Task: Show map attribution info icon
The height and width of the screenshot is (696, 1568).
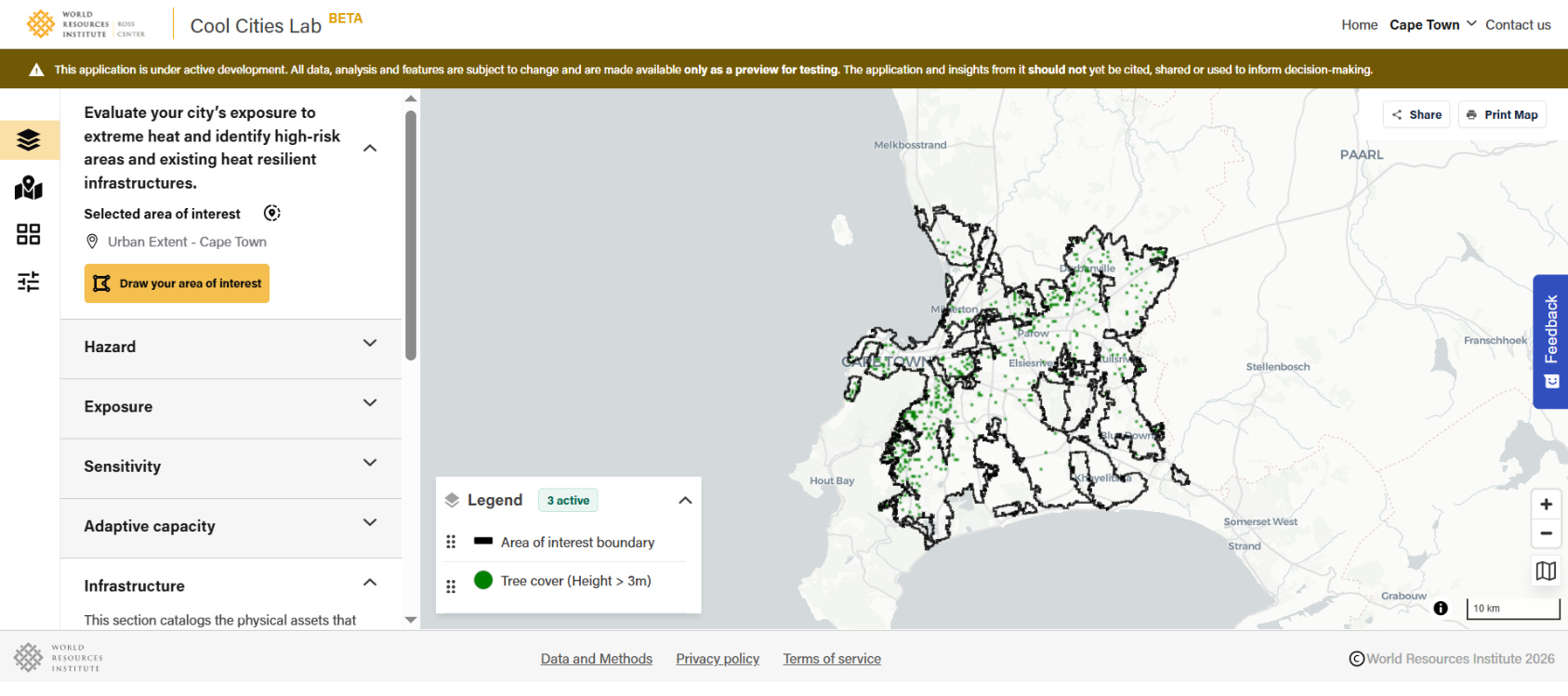Action: [1441, 609]
